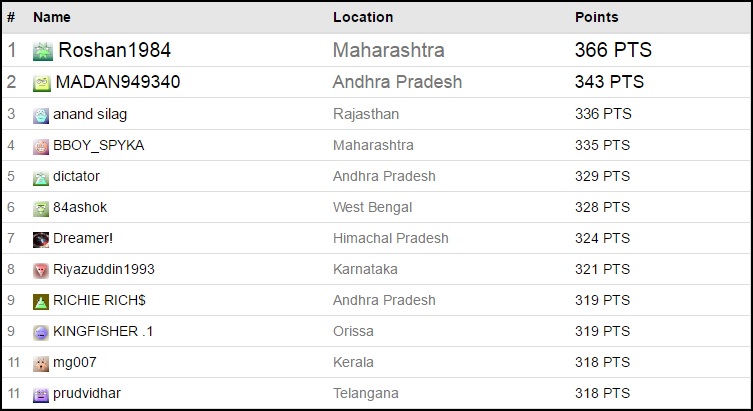Screen dimensions: 753x411
Task: Click the RICHIE RICH$ avatar icon
Action: 41,301
